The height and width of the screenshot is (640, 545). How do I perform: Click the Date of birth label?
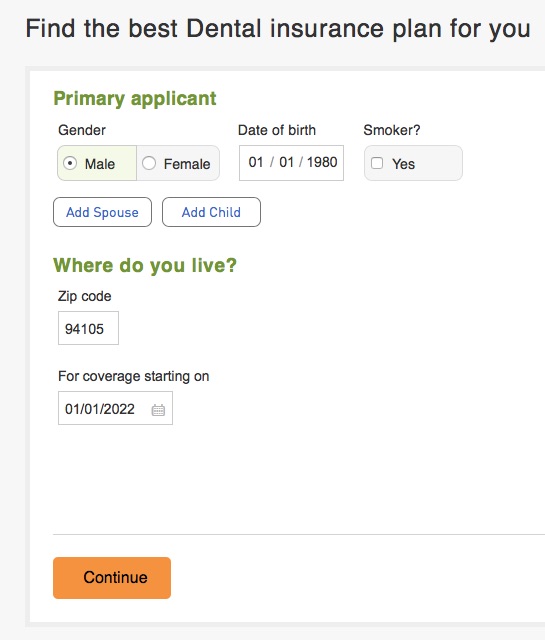[x=277, y=130]
